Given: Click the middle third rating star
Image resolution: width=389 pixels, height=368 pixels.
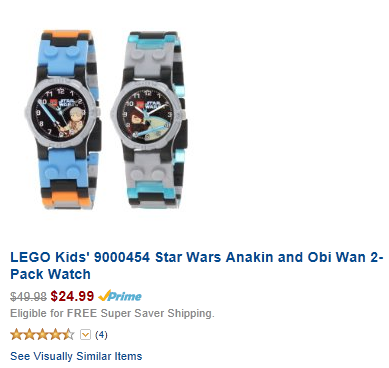Looking at the screenshot, I should click(x=42, y=334).
